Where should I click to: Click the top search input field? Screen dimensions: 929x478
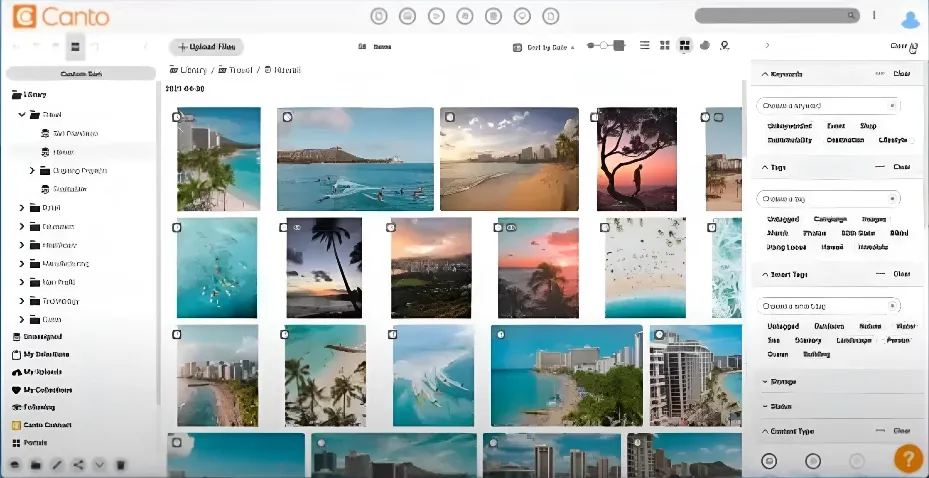777,15
